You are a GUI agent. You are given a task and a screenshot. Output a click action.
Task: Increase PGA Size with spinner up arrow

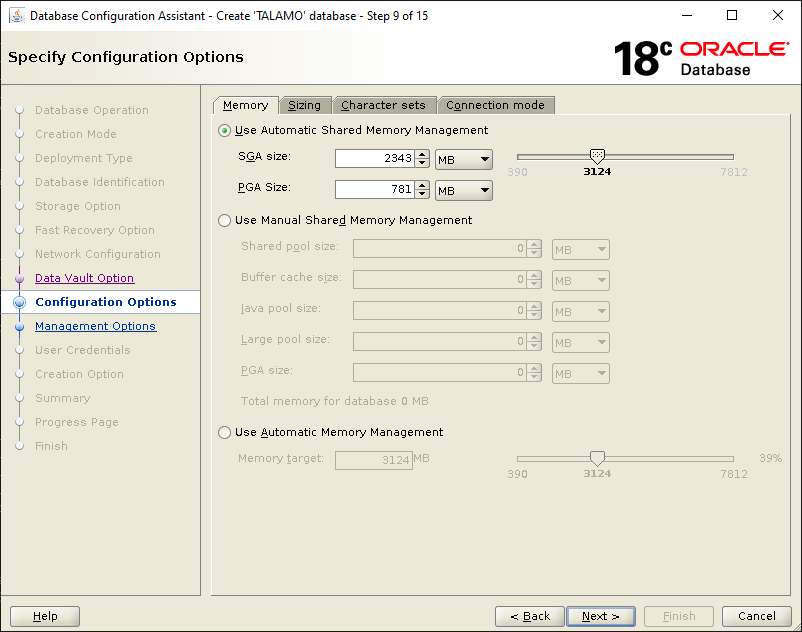[x=422, y=186]
